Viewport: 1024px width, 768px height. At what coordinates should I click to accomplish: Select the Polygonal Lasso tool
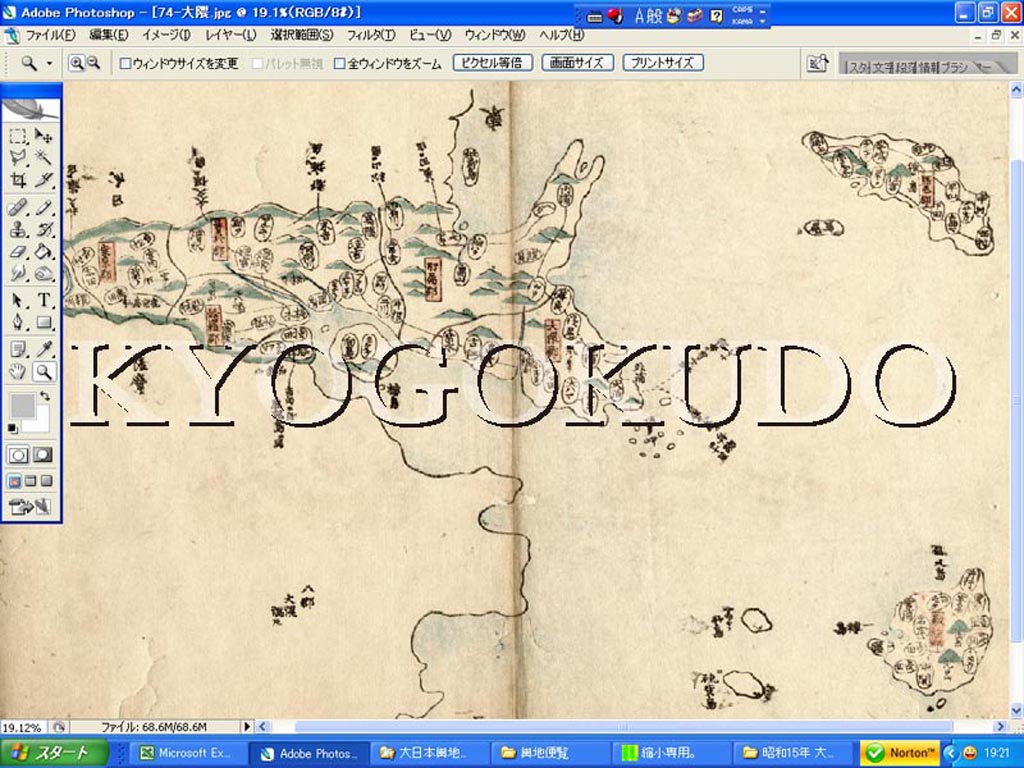(x=18, y=157)
